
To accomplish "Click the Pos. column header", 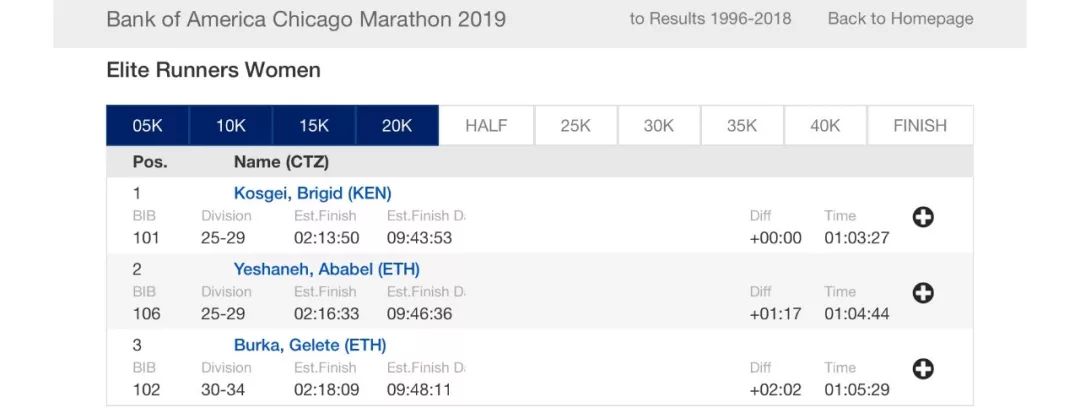I will click(150, 161).
